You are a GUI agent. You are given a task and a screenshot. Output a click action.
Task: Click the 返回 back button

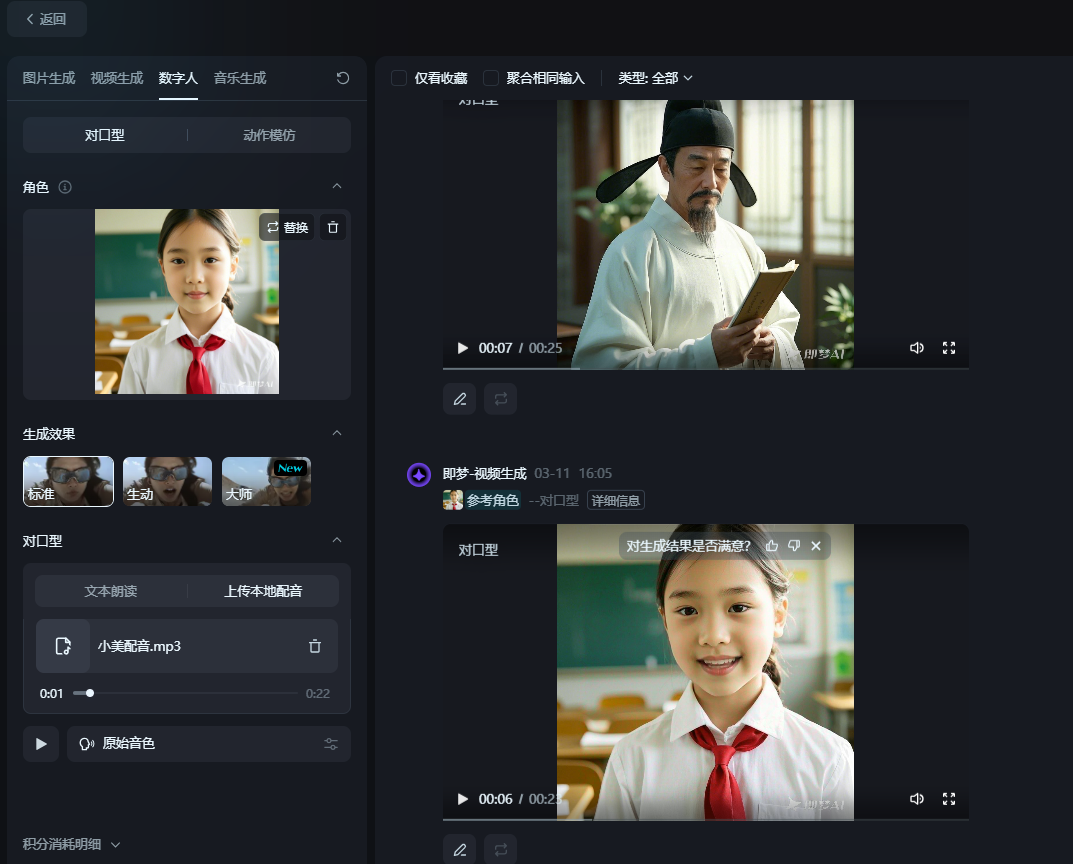(47, 19)
